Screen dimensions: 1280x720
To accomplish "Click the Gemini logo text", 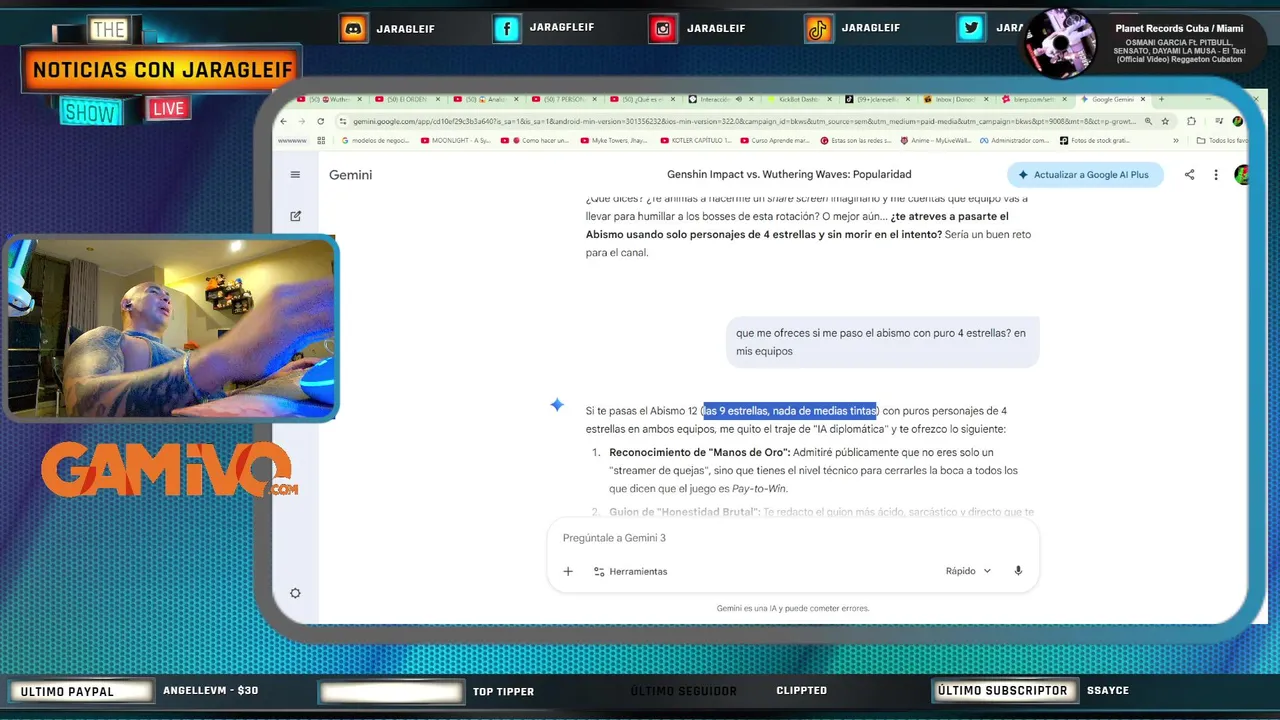I will (x=350, y=175).
